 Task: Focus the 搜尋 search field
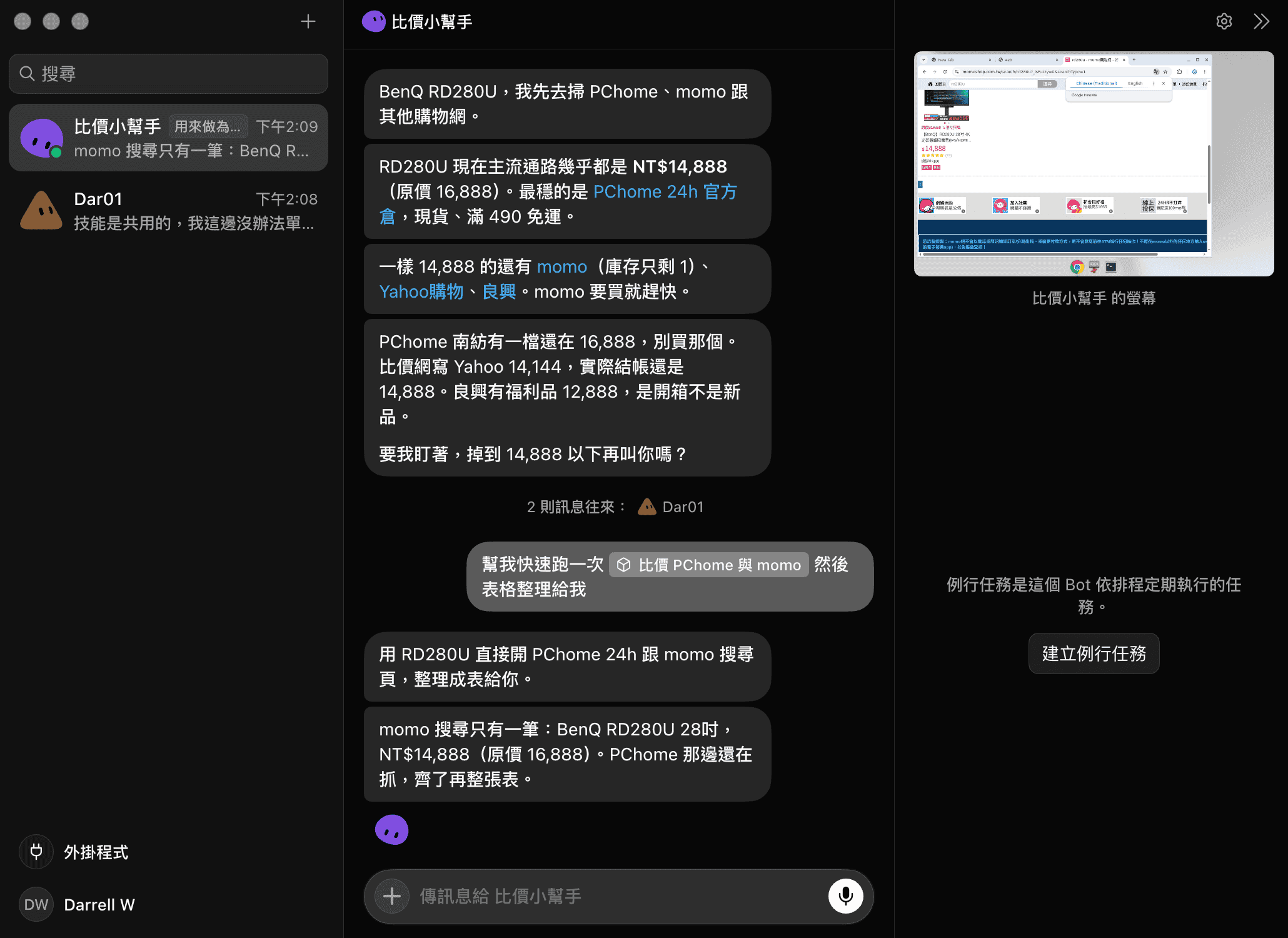tap(168, 74)
